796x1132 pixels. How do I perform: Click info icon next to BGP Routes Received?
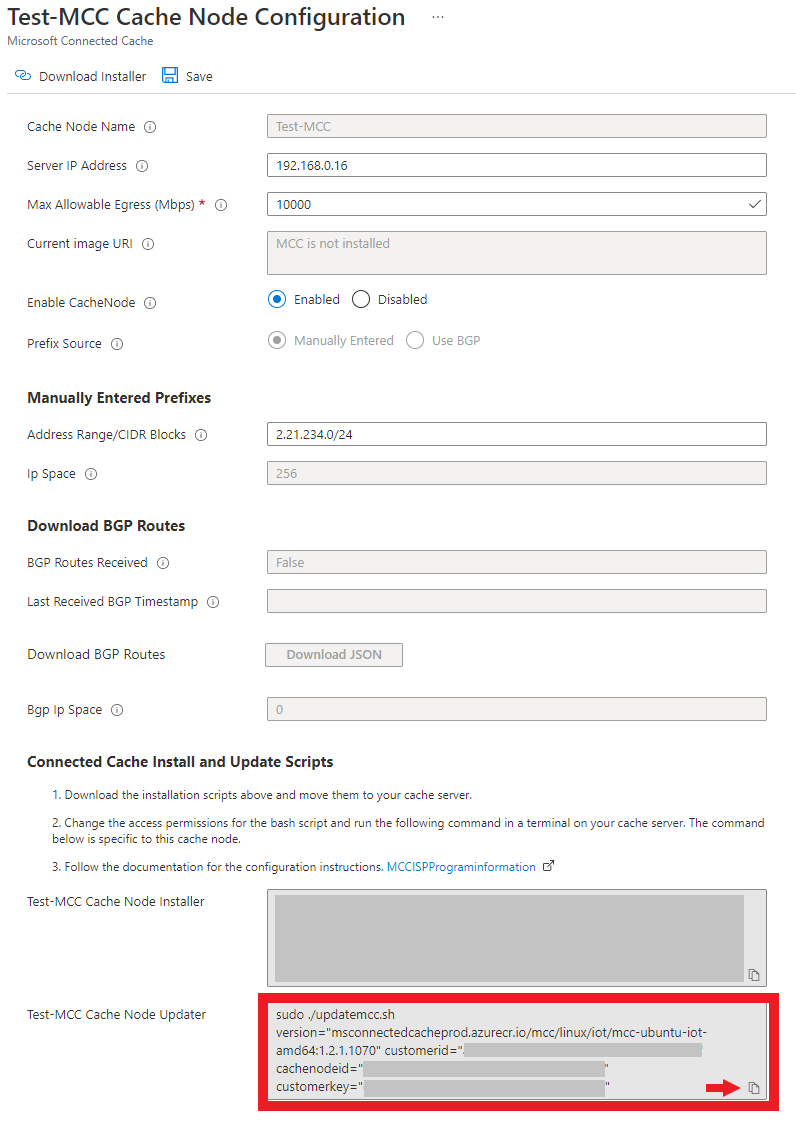(163, 563)
